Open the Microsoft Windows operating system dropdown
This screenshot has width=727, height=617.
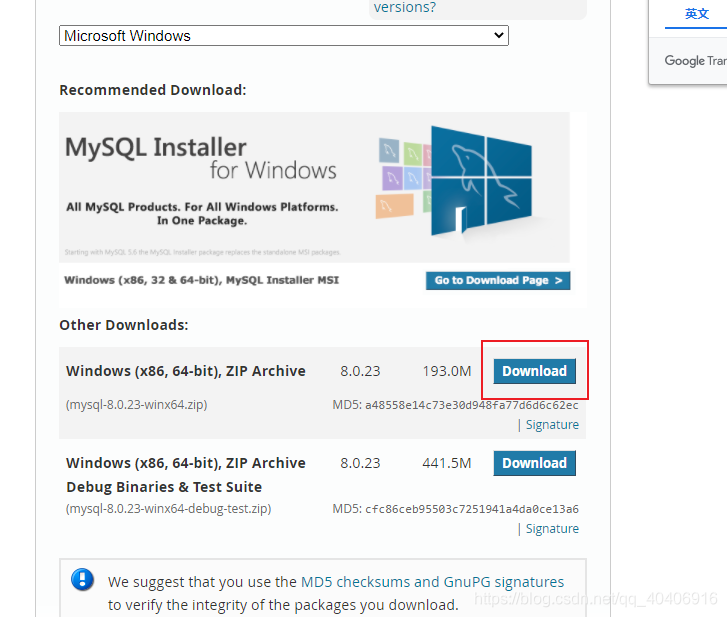tap(284, 36)
